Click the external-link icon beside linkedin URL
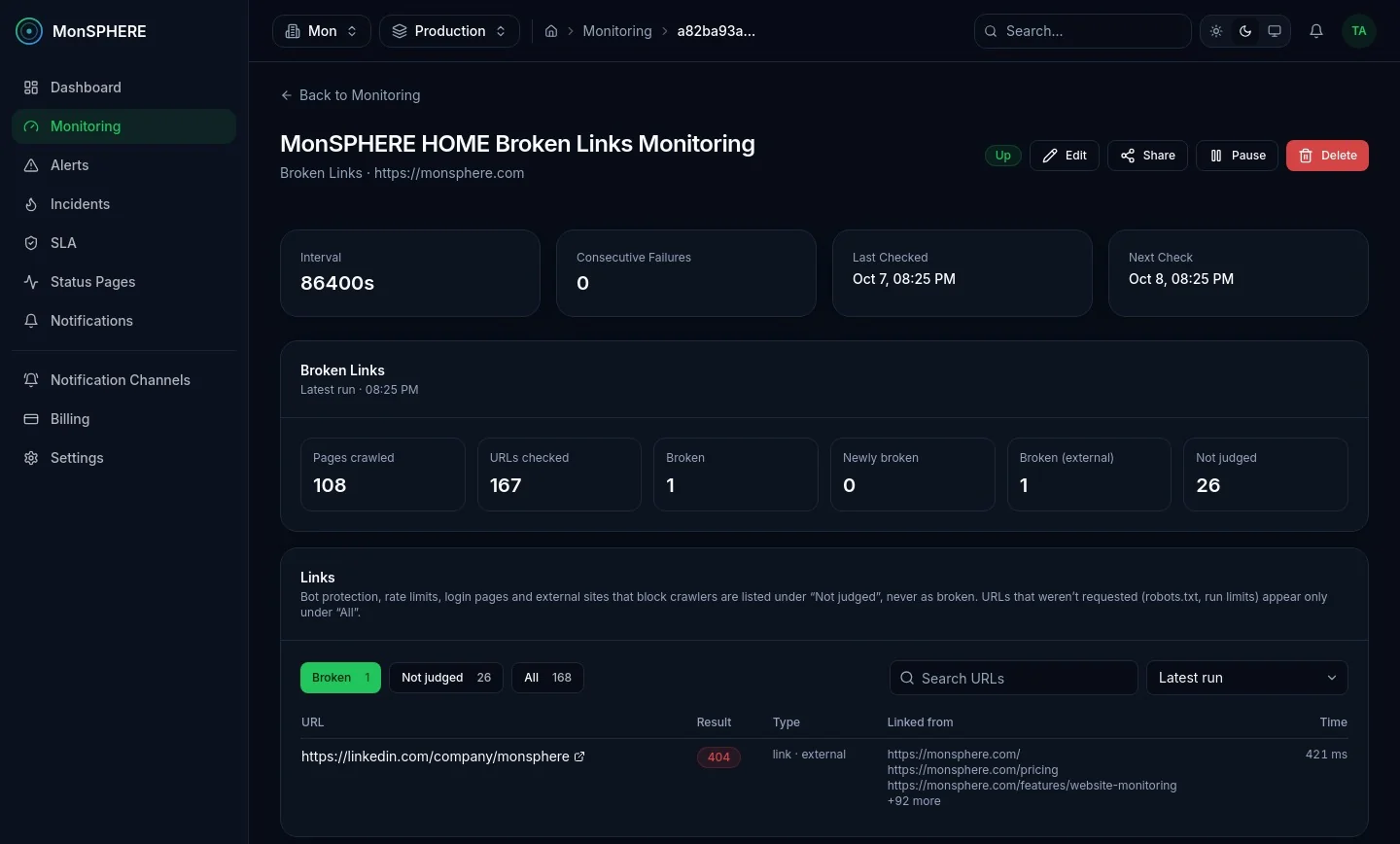1400x844 pixels. [579, 756]
